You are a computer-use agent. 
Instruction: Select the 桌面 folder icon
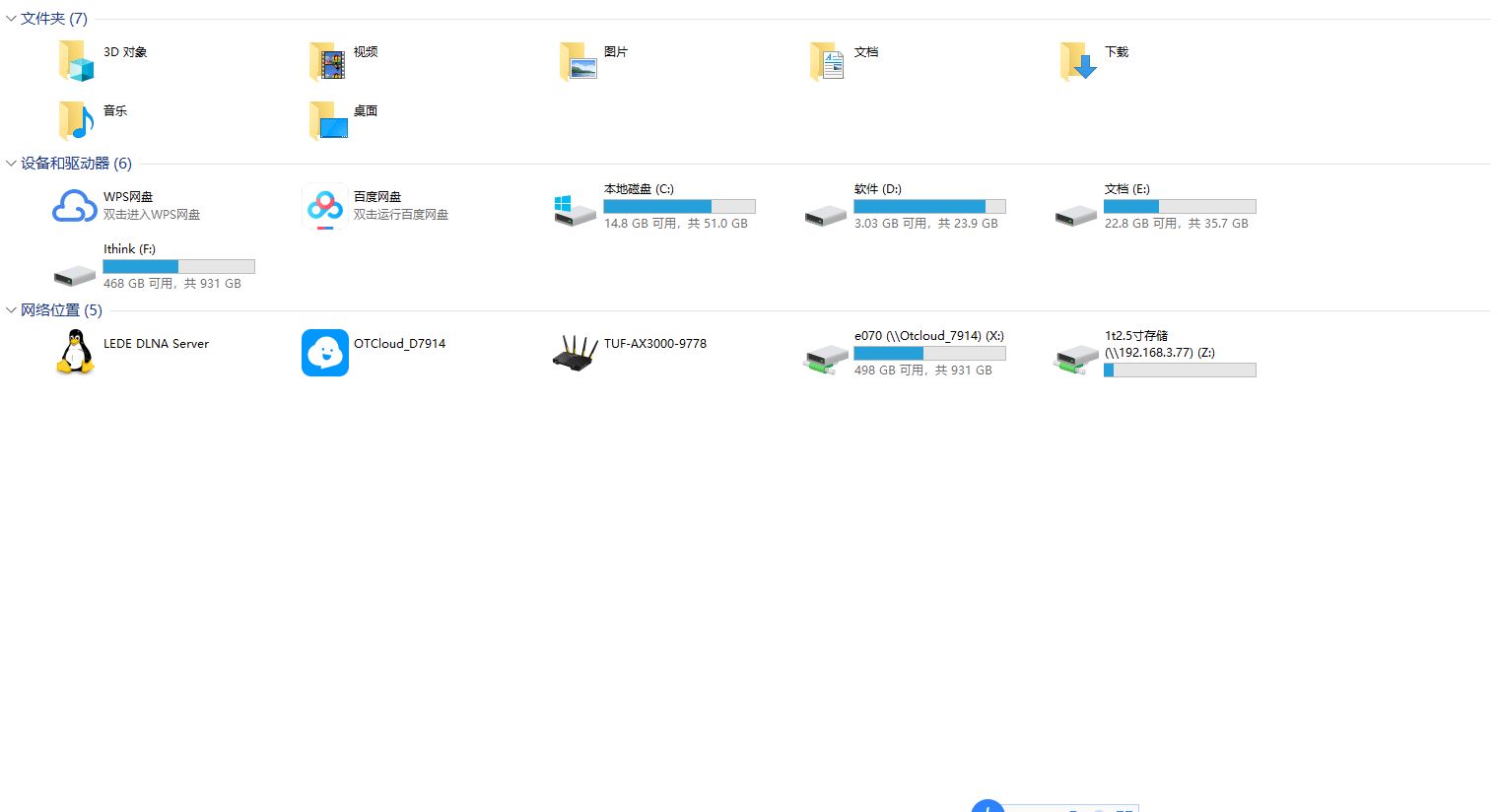click(327, 120)
